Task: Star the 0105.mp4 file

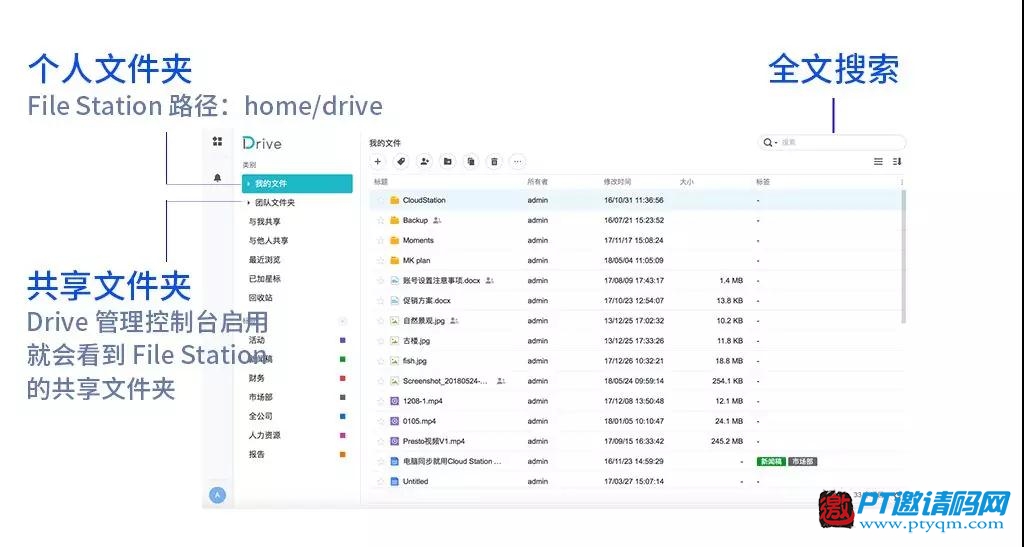Action: coord(381,422)
